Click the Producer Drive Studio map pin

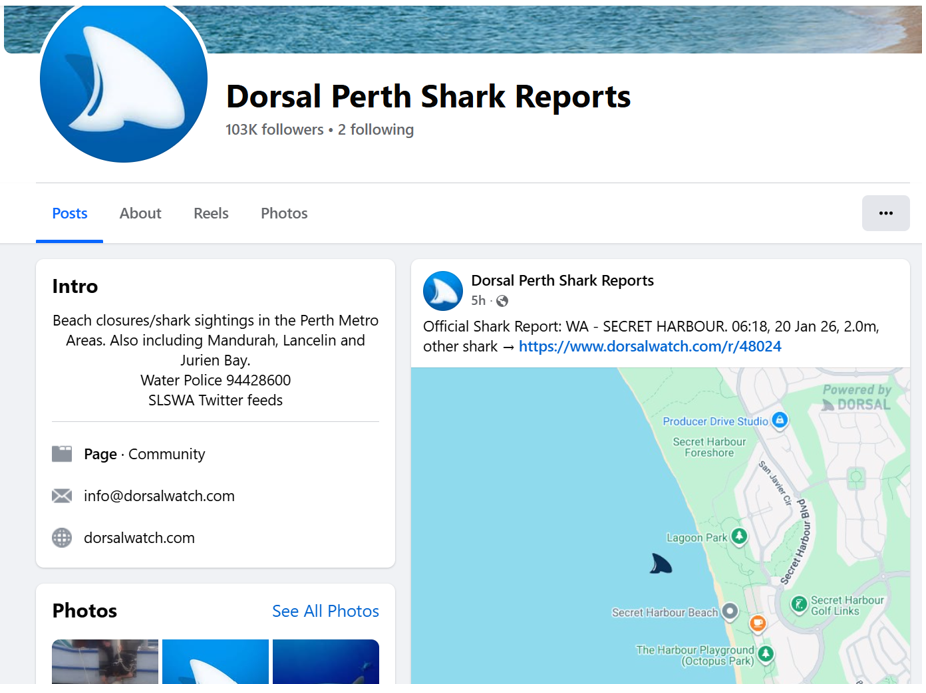pos(780,420)
